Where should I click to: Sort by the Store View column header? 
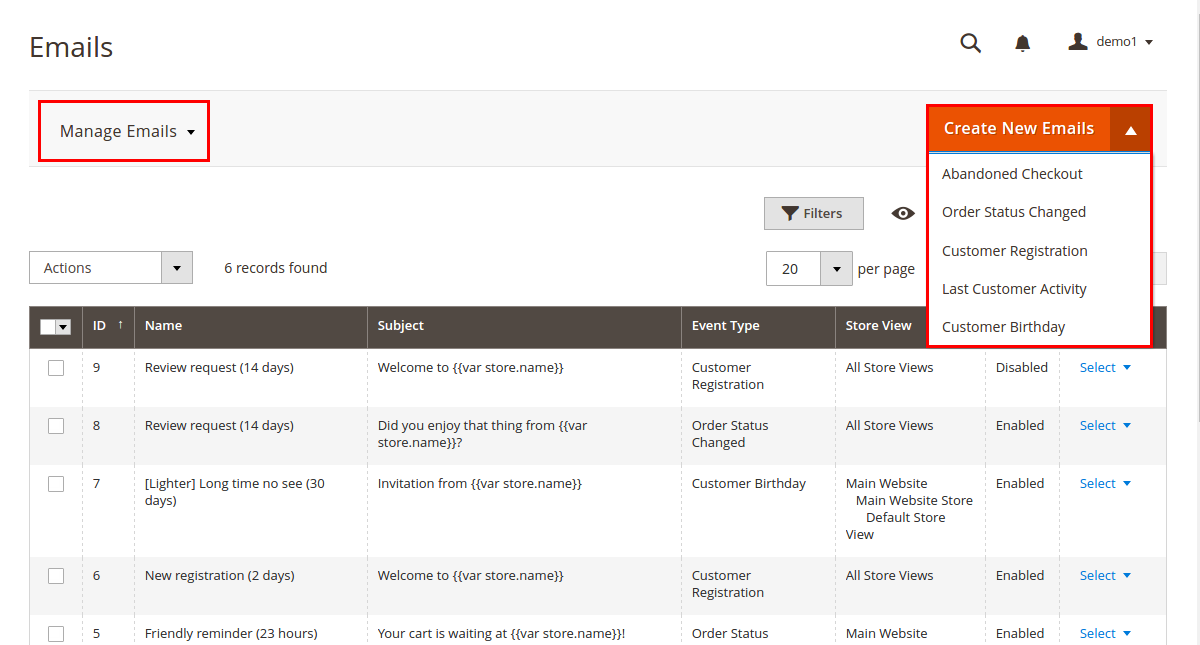[879, 326]
